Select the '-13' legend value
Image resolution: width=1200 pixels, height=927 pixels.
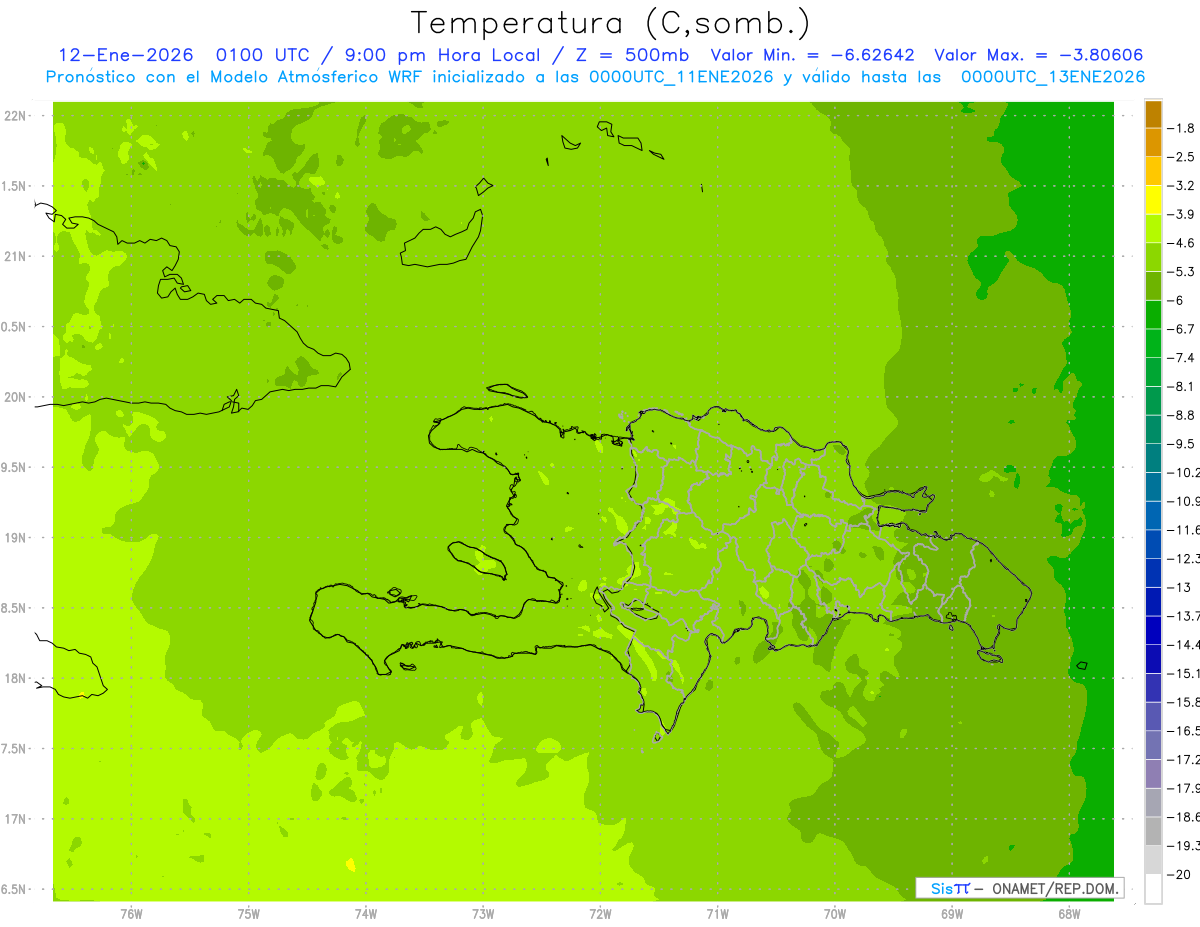click(1180, 588)
